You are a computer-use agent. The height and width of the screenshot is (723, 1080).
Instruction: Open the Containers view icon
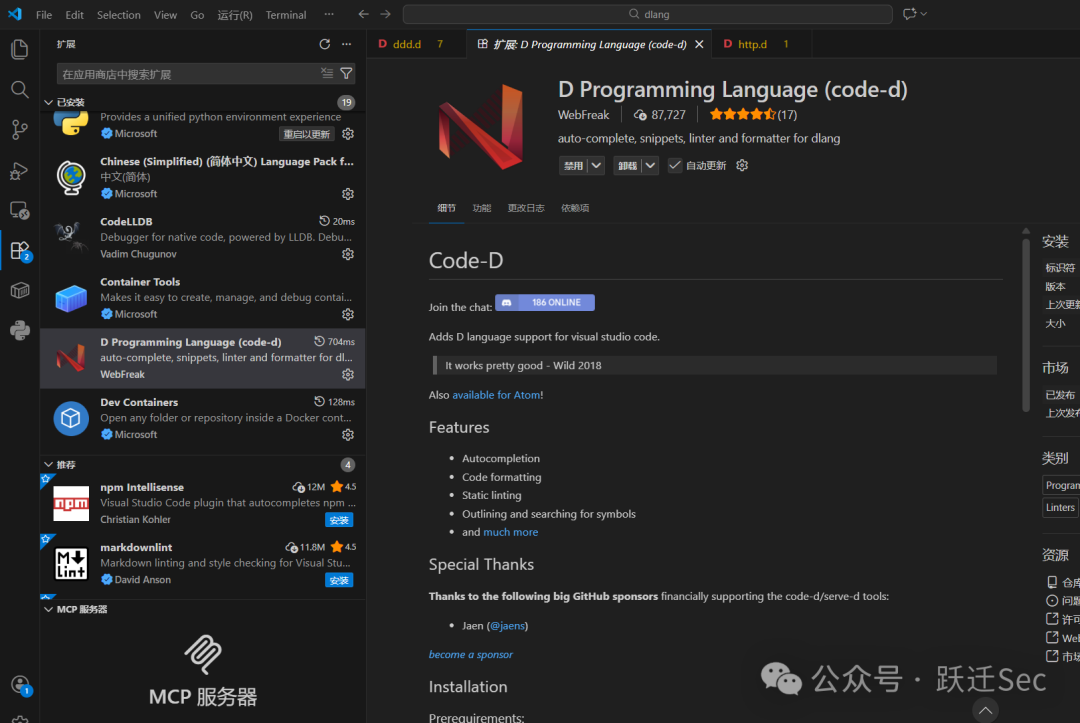point(19,291)
